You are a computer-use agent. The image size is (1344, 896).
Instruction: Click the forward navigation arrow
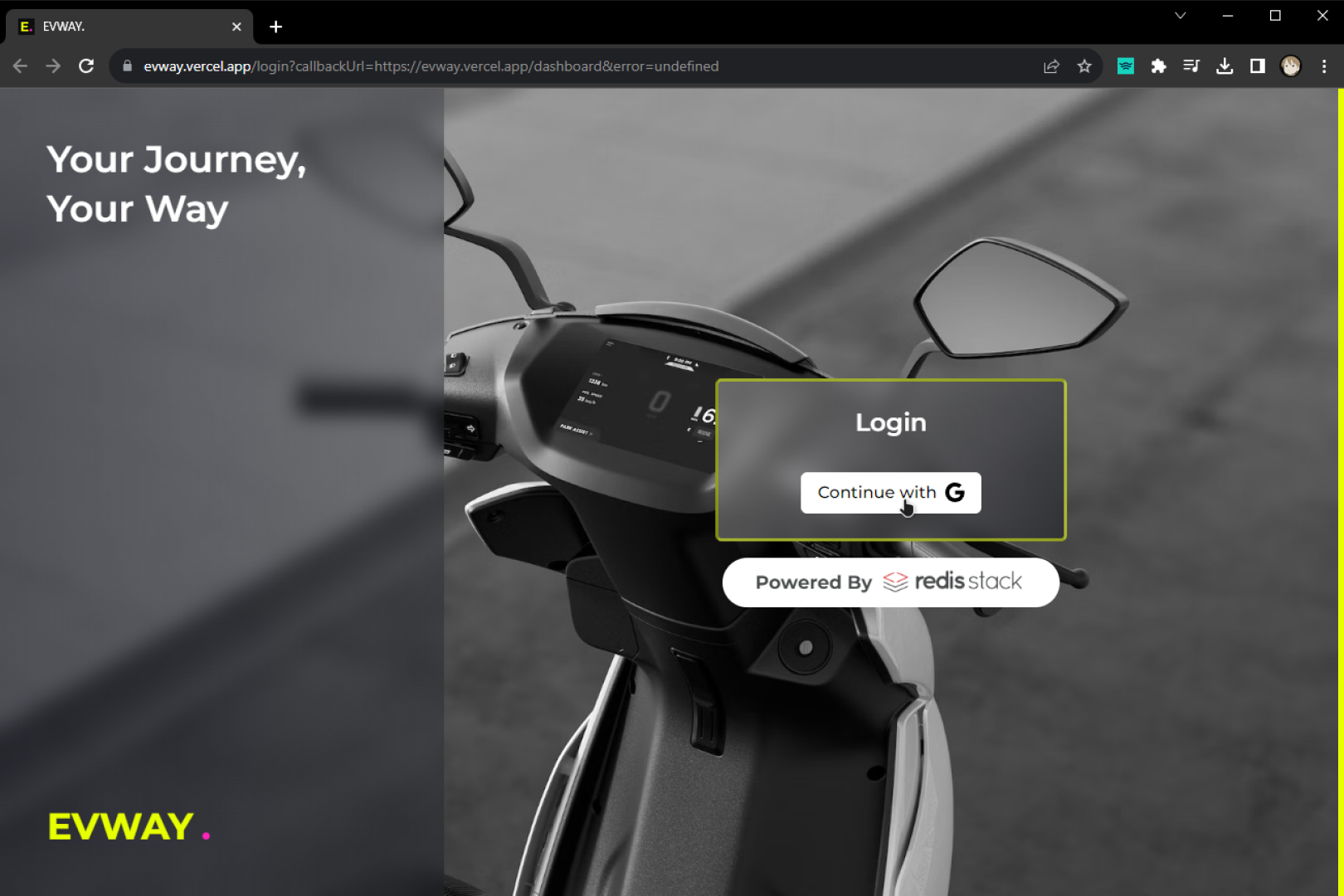(53, 66)
